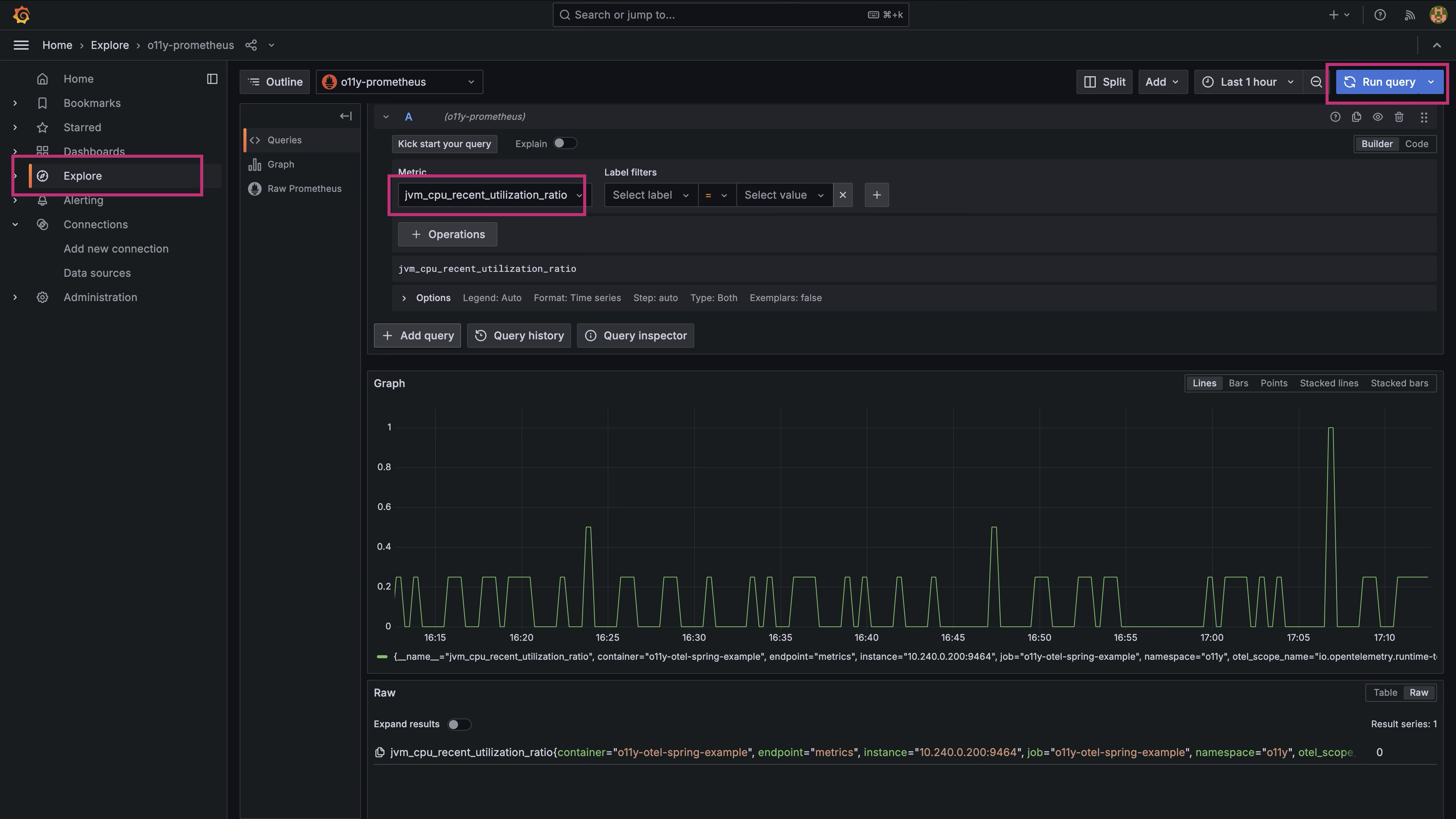Open the Select label dropdown
This screenshot has height=819, width=1456.
[651, 195]
